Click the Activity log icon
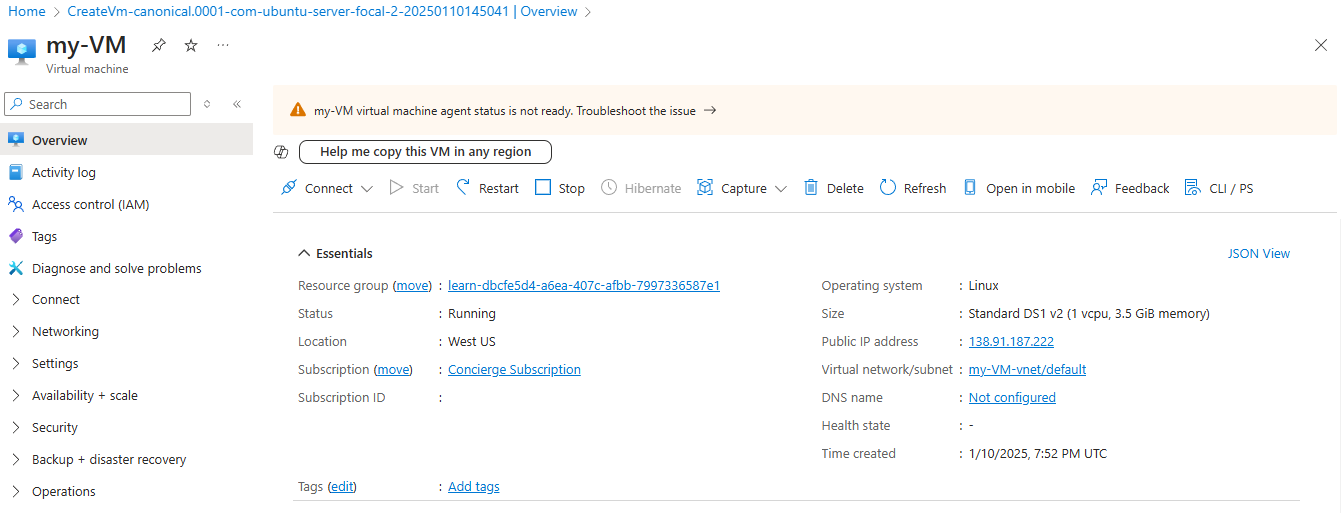The image size is (1341, 513). [15, 172]
